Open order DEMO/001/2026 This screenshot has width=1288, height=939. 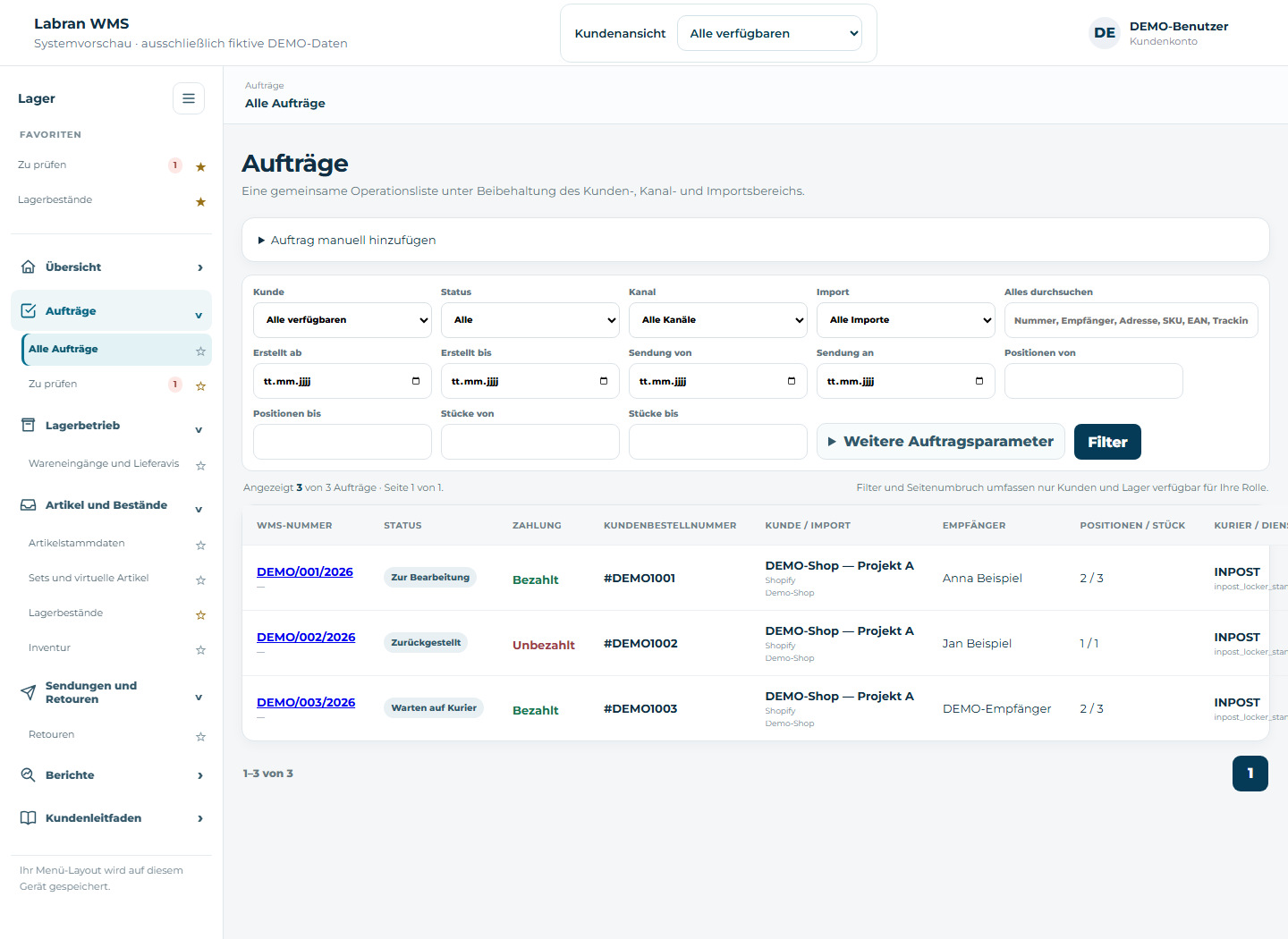(305, 571)
